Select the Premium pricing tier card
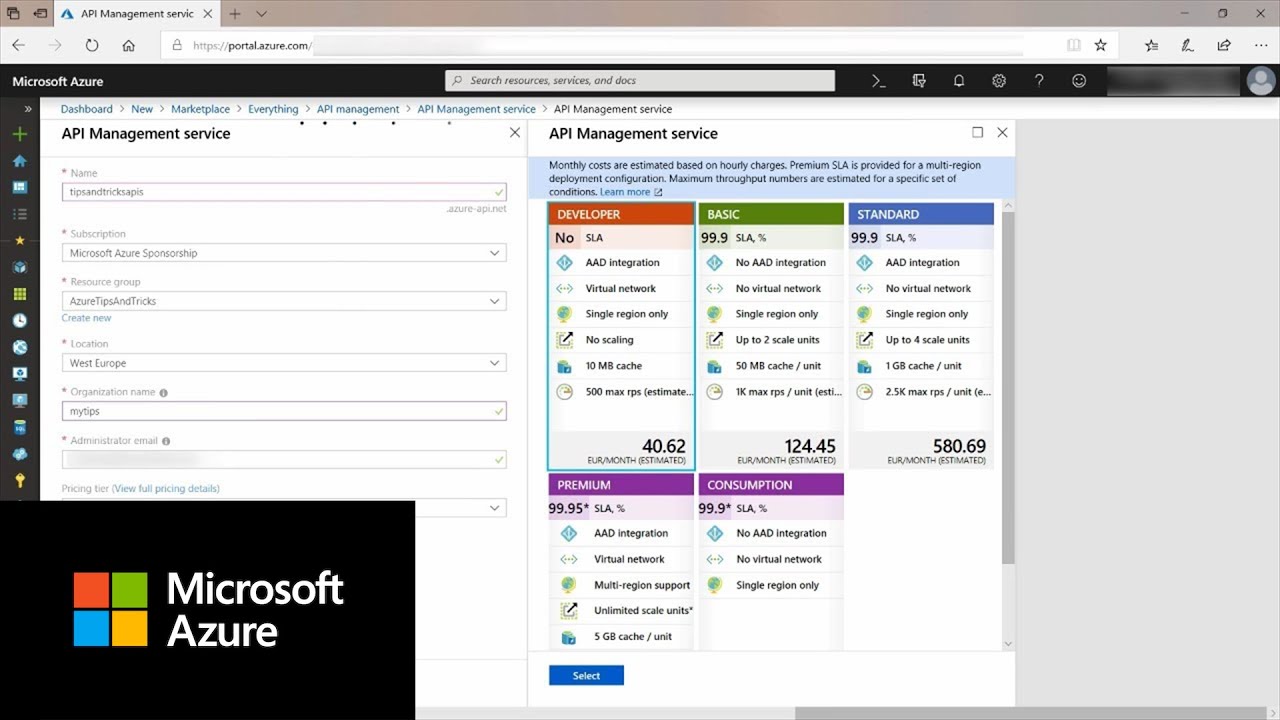The width and height of the screenshot is (1280, 720). 621,562
